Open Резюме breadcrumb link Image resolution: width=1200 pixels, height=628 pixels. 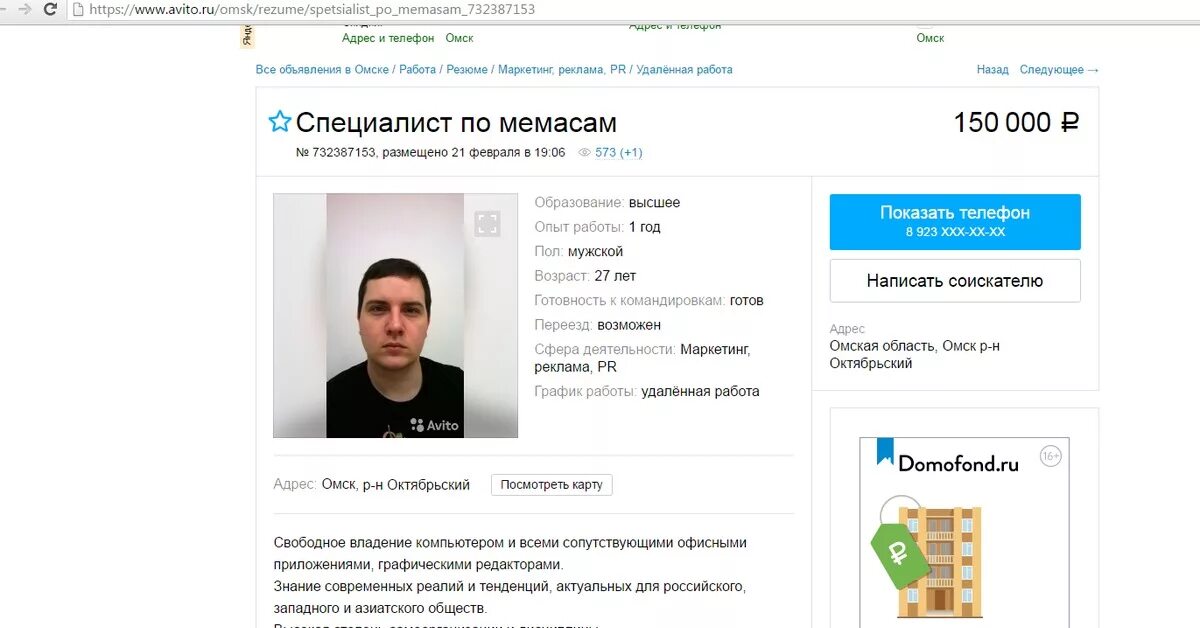(467, 70)
